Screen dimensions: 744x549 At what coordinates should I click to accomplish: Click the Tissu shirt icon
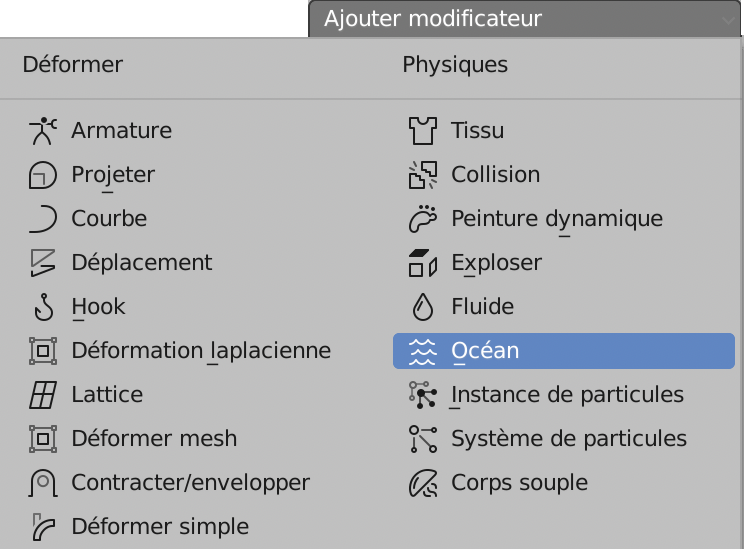(423, 131)
